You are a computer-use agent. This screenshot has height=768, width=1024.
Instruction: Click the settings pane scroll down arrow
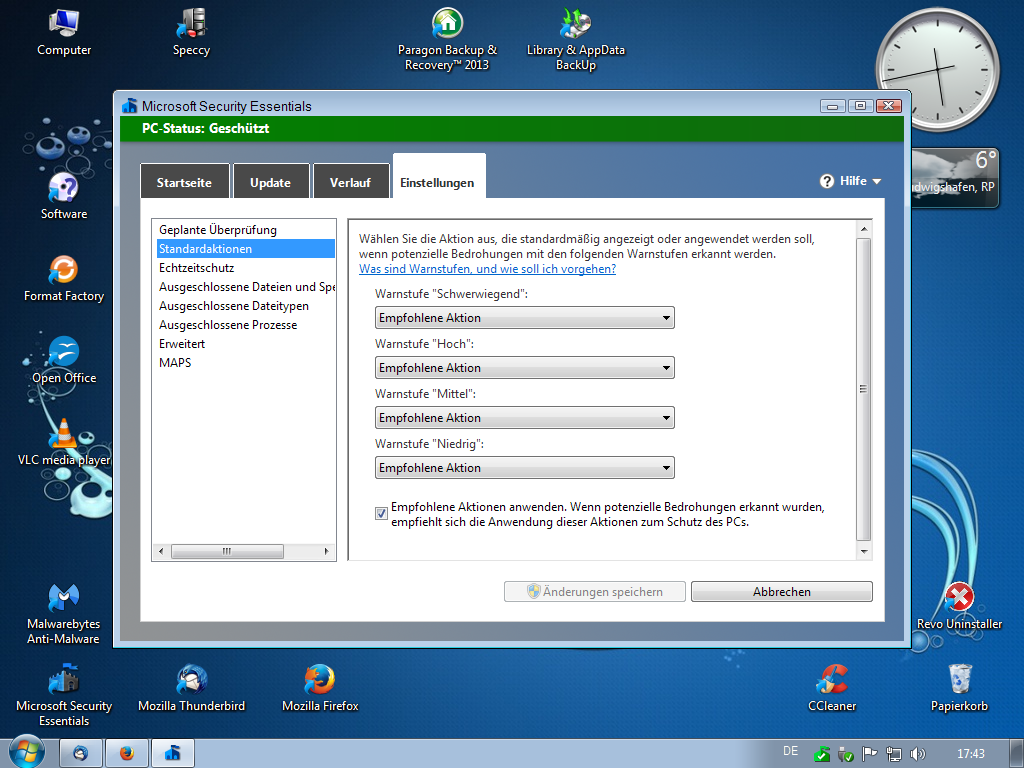pos(863,552)
